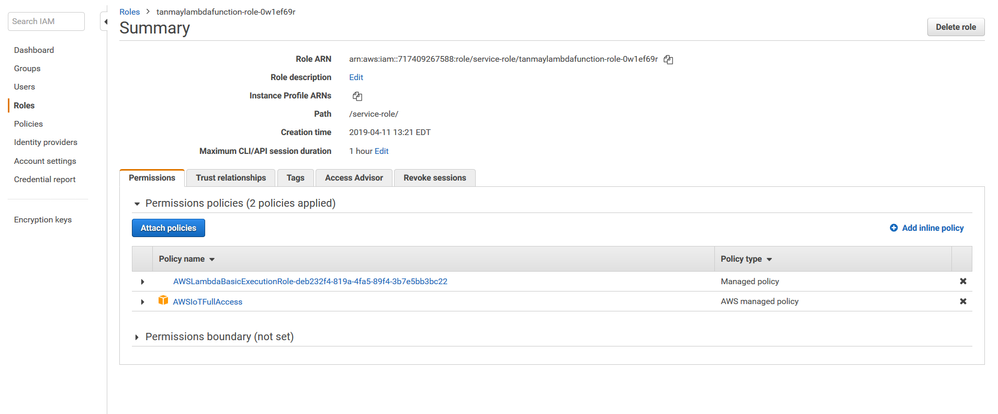
Task: Open Credential report in sidebar
Action: click(45, 180)
